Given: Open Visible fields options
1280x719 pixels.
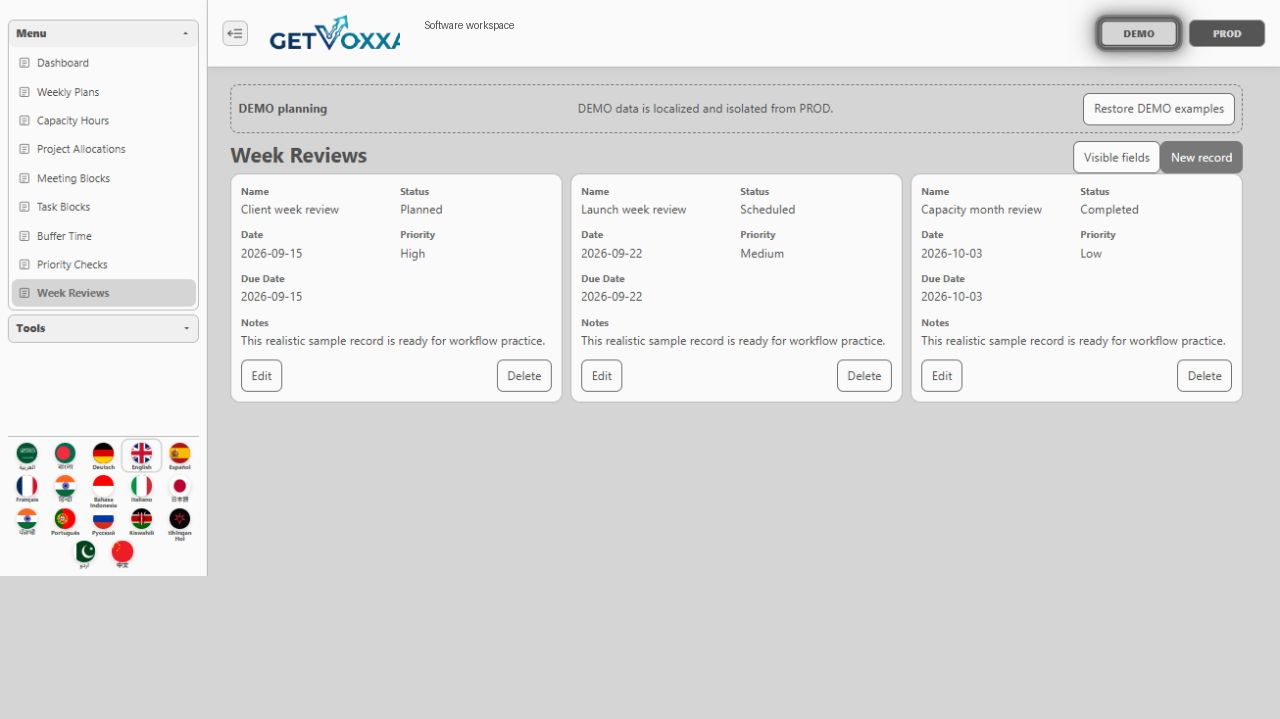Looking at the screenshot, I should click(1117, 157).
